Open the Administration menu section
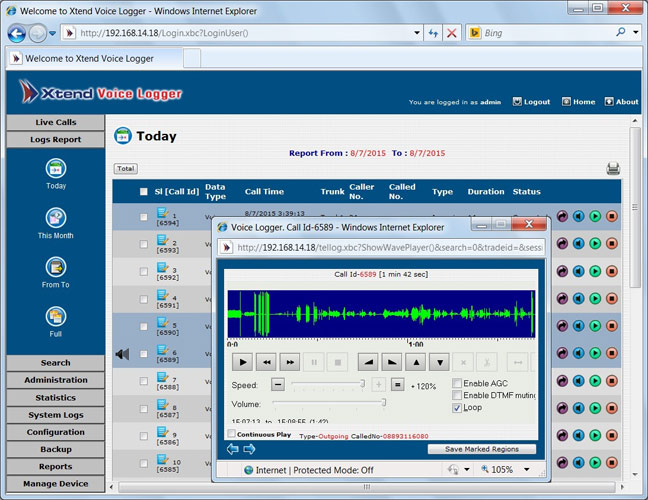 (x=56, y=380)
